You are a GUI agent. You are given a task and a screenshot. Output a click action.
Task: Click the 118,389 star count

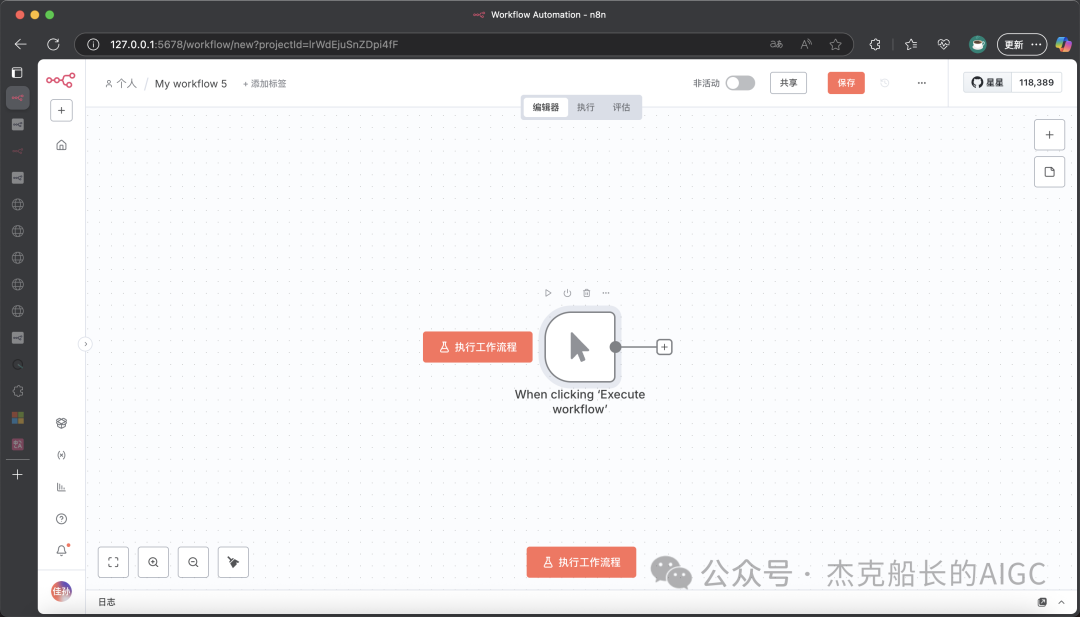click(x=1037, y=83)
